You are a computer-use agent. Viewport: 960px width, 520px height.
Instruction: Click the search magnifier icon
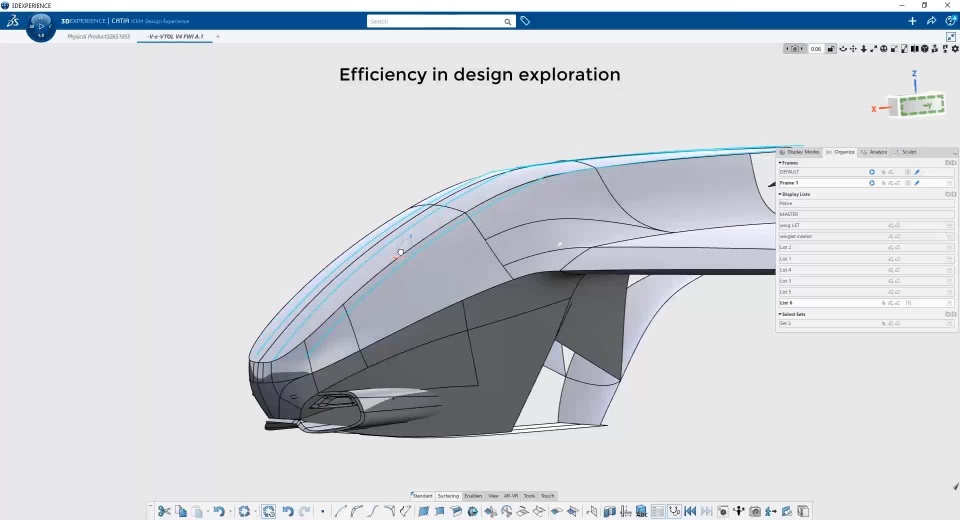pyautogui.click(x=508, y=21)
